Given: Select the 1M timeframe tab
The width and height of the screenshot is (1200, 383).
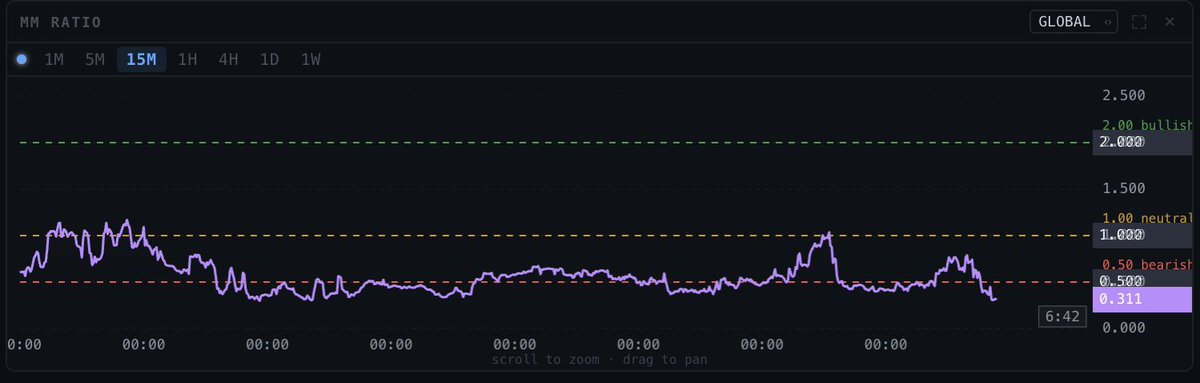Looking at the screenshot, I should coord(54,59).
